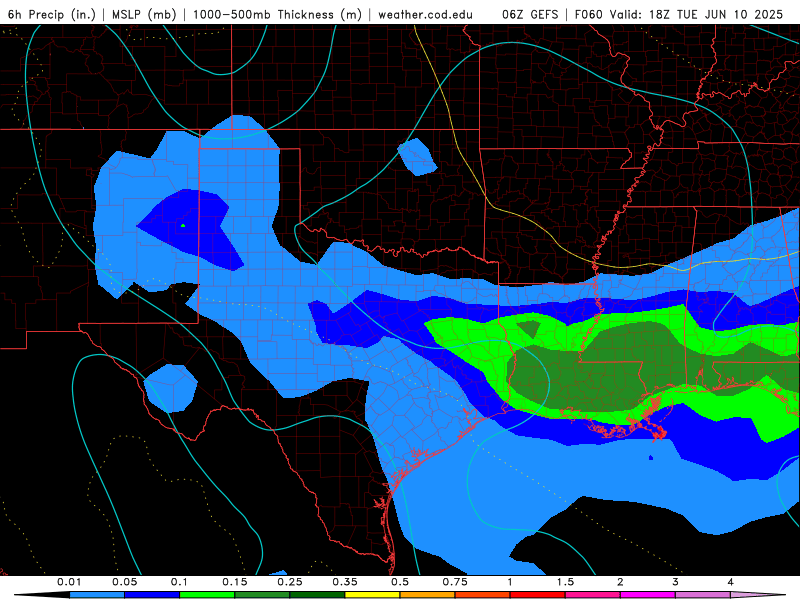Click the legend value 2
The height and width of the screenshot is (600, 800).
(x=620, y=582)
